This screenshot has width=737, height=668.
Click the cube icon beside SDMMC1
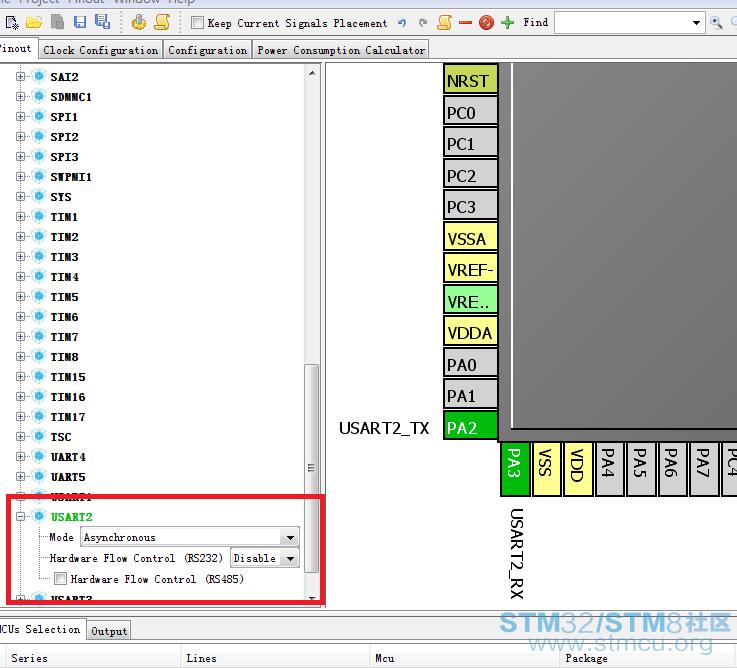[x=39, y=96]
